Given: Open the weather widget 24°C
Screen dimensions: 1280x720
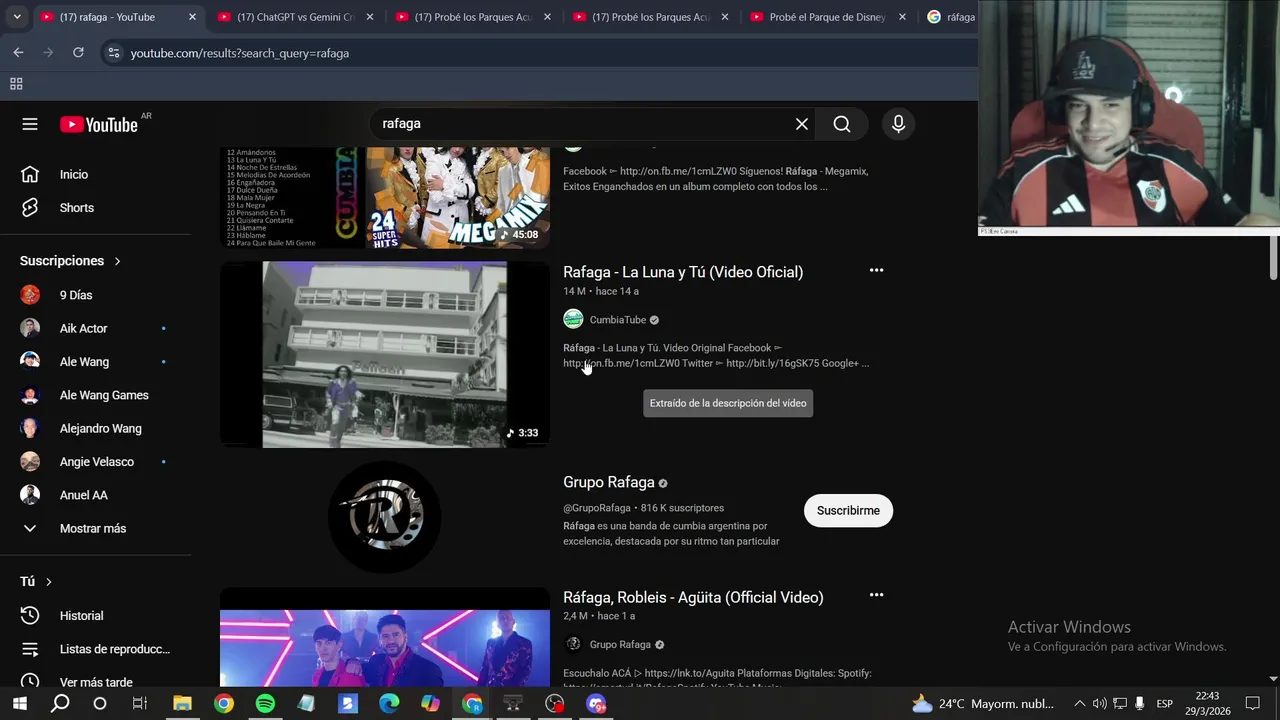Looking at the screenshot, I should click(x=983, y=704).
